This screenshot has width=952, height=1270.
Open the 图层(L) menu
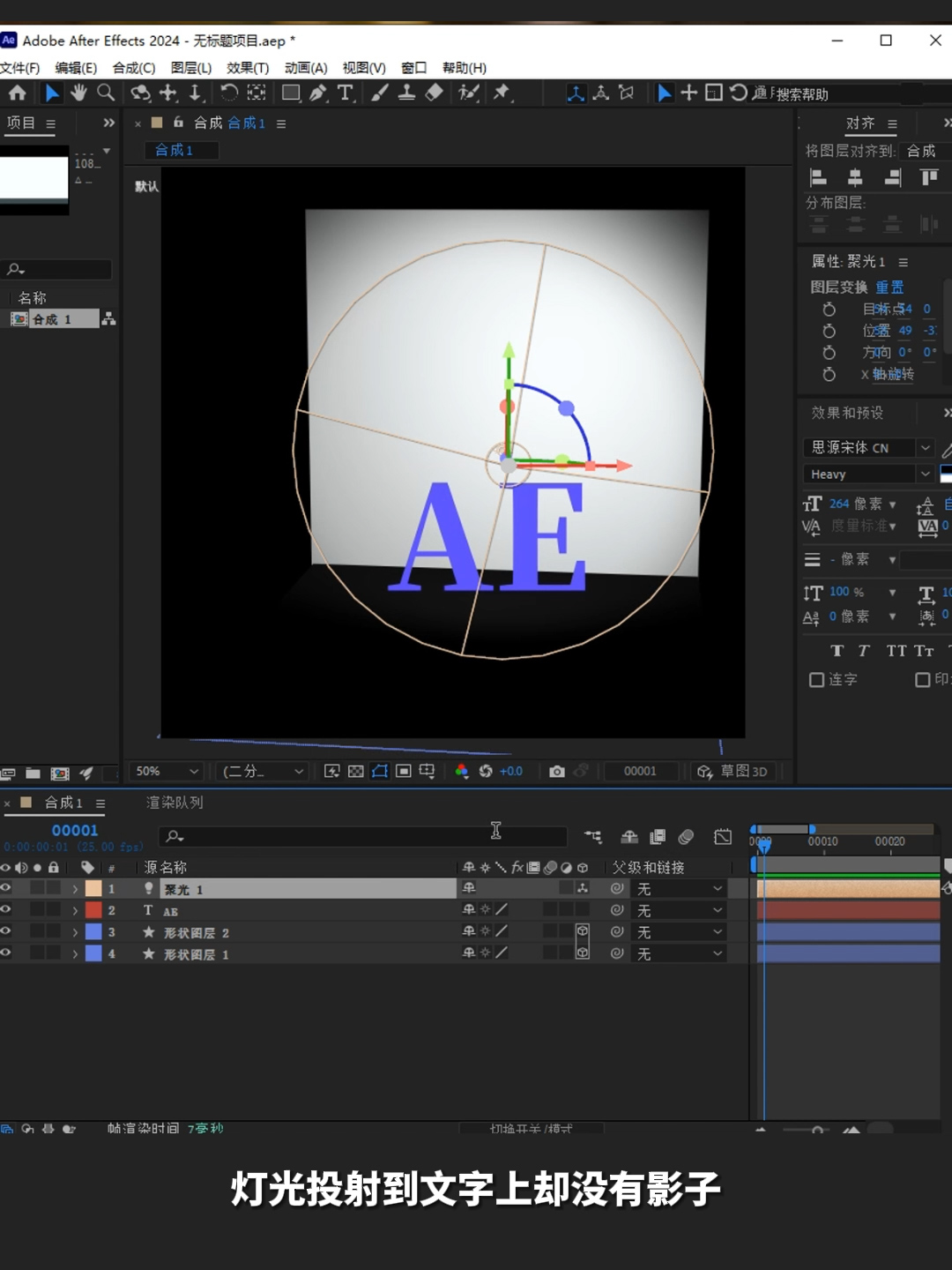click(x=191, y=68)
